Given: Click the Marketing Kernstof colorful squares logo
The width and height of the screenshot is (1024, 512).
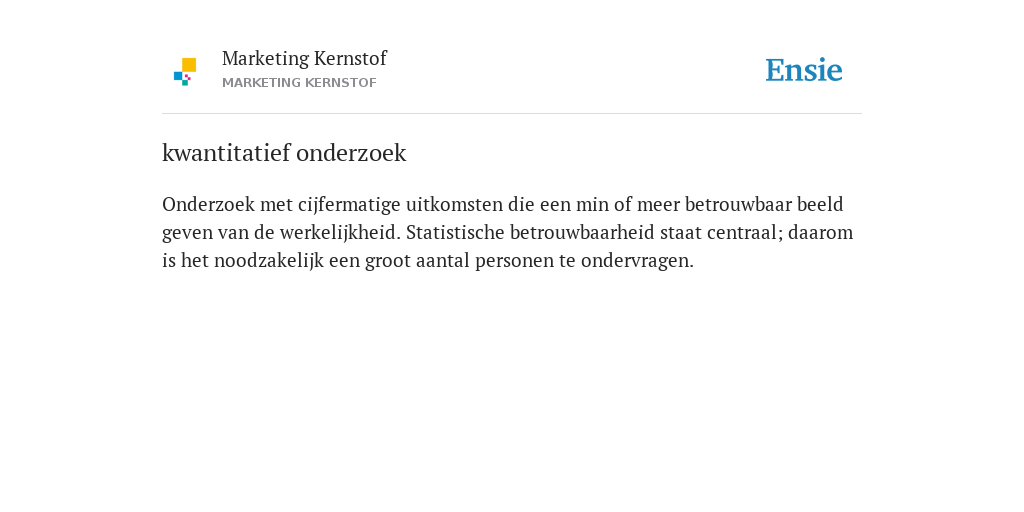Looking at the screenshot, I should pyautogui.click(x=185, y=72).
